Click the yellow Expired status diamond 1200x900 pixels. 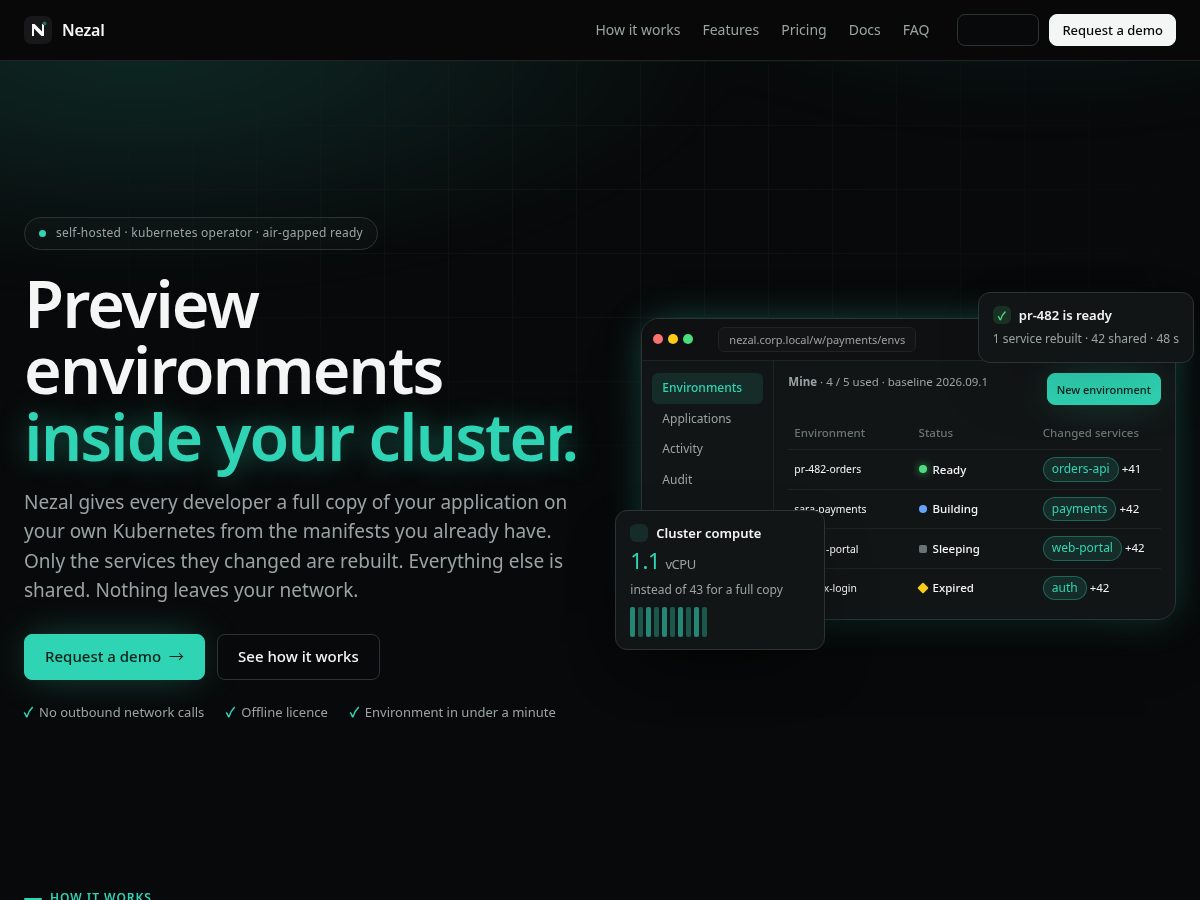923,588
